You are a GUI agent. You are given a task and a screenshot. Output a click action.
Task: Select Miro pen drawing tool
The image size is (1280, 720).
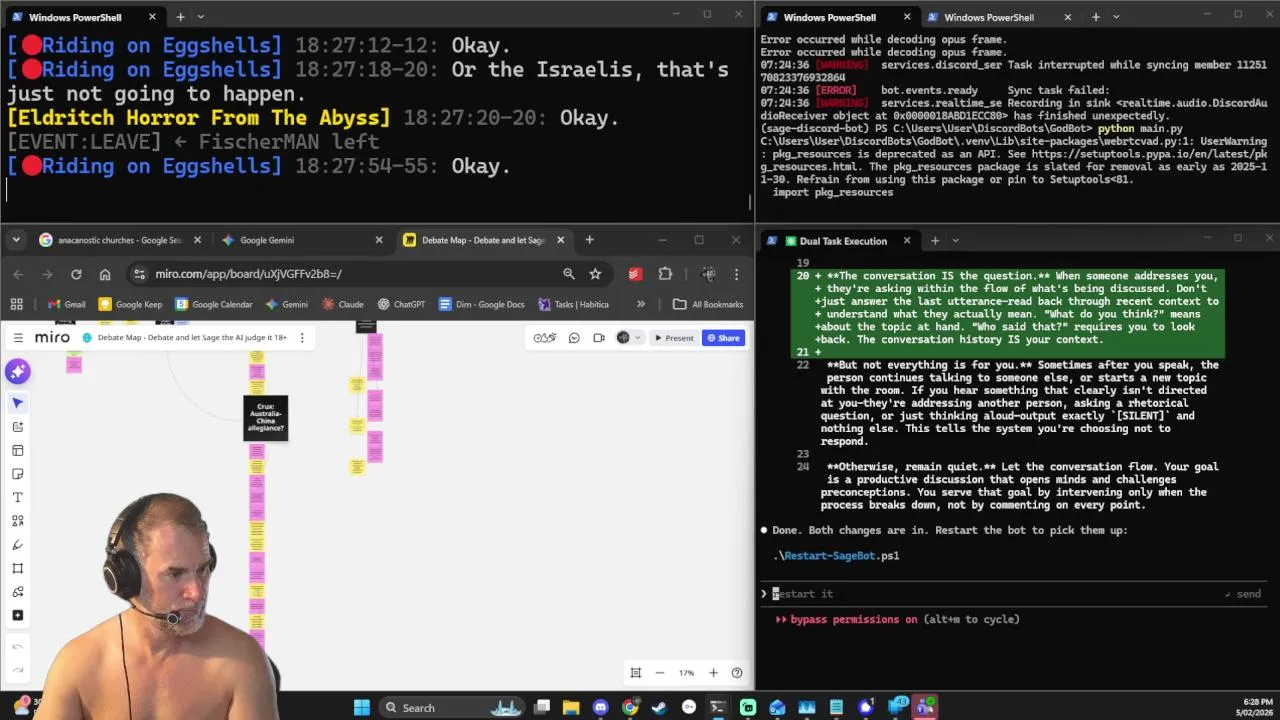click(17, 545)
